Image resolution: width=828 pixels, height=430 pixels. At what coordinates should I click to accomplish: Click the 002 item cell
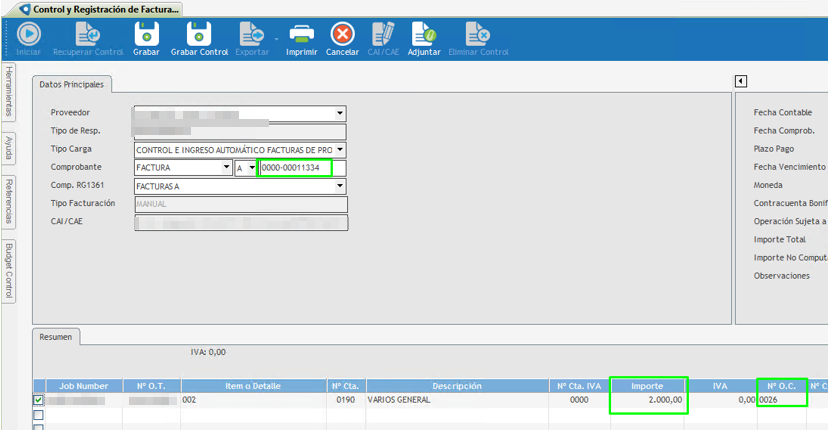tap(253, 400)
